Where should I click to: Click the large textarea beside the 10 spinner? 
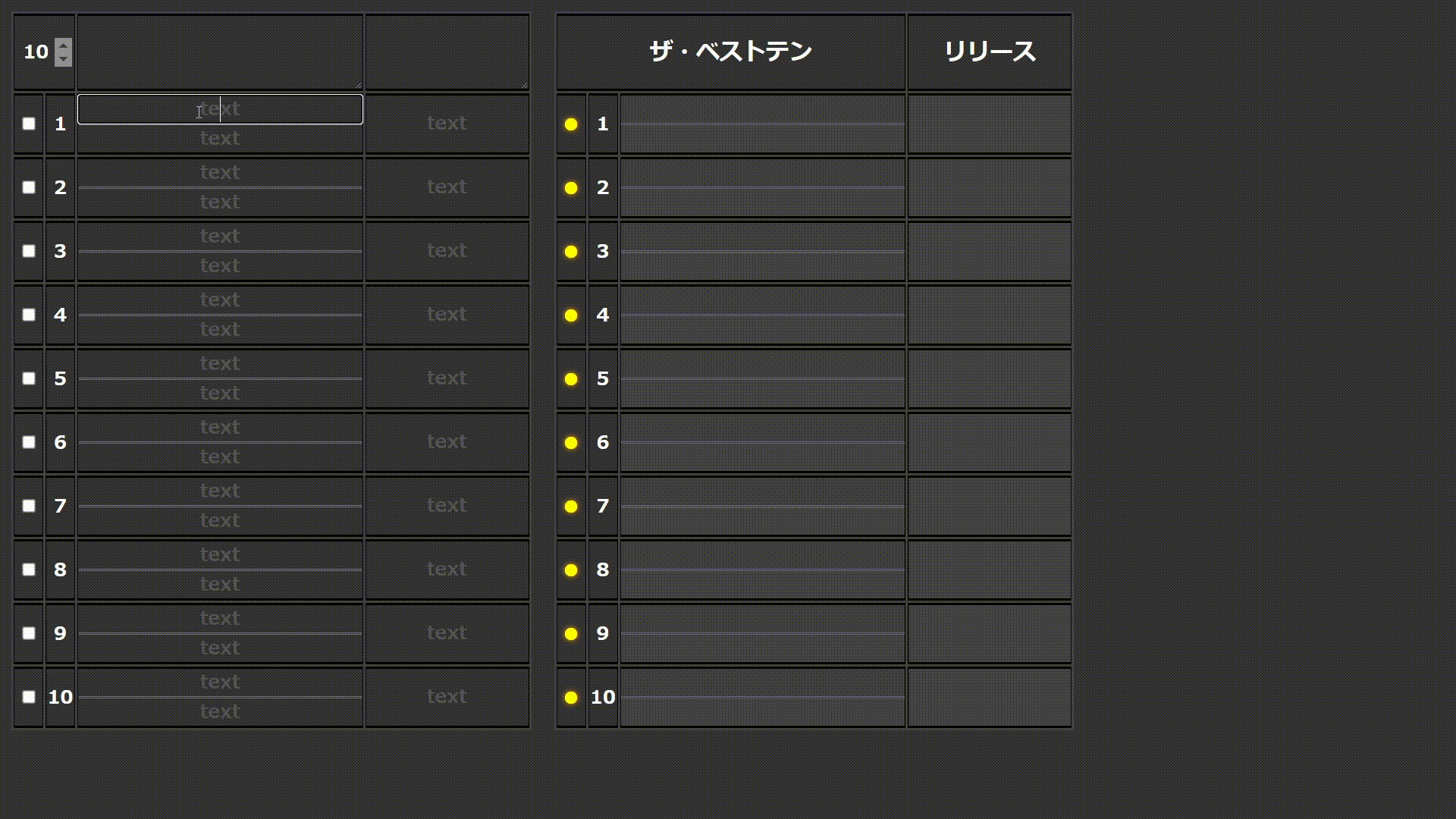click(220, 49)
